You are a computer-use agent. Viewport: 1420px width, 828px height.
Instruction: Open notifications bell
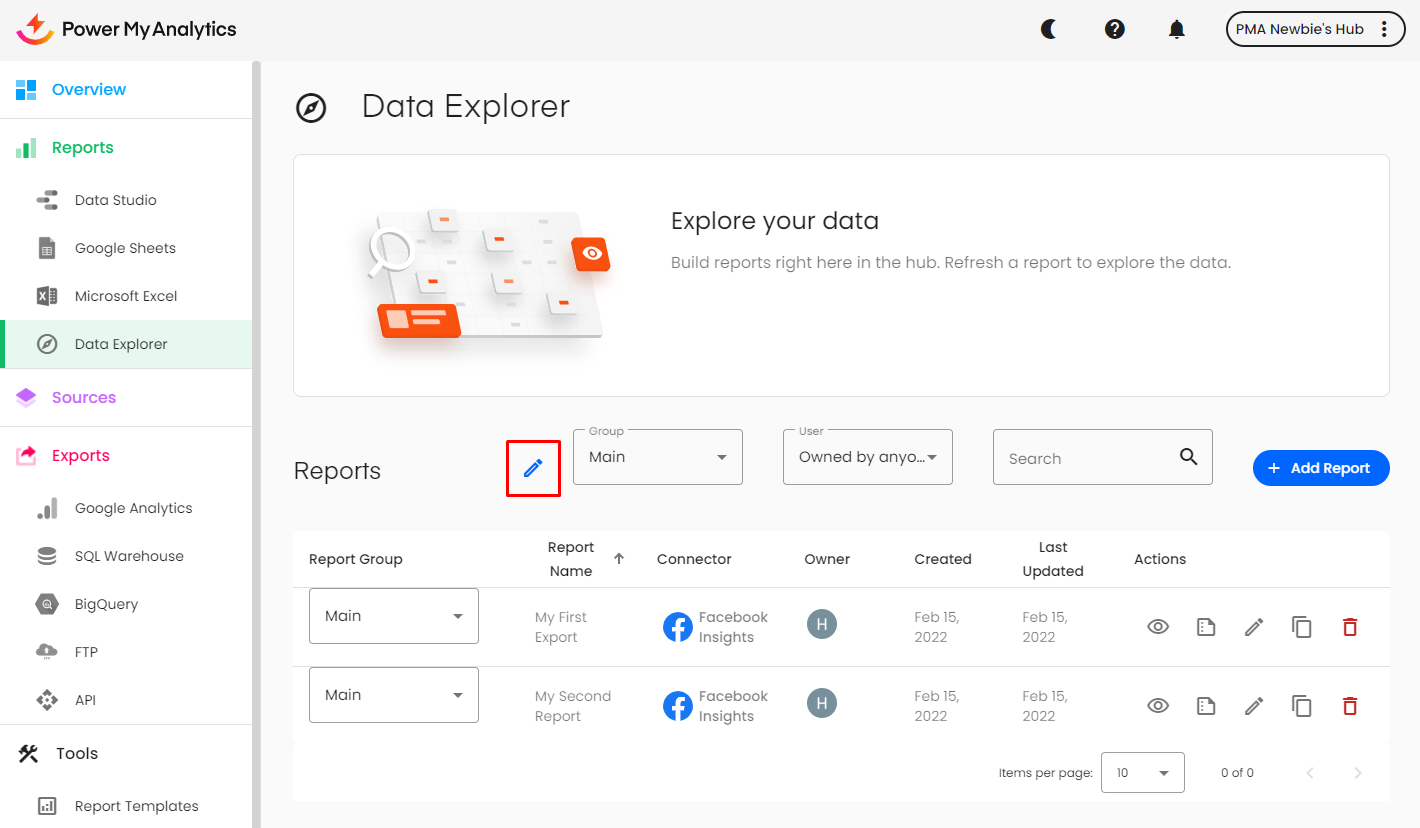pos(1177,29)
